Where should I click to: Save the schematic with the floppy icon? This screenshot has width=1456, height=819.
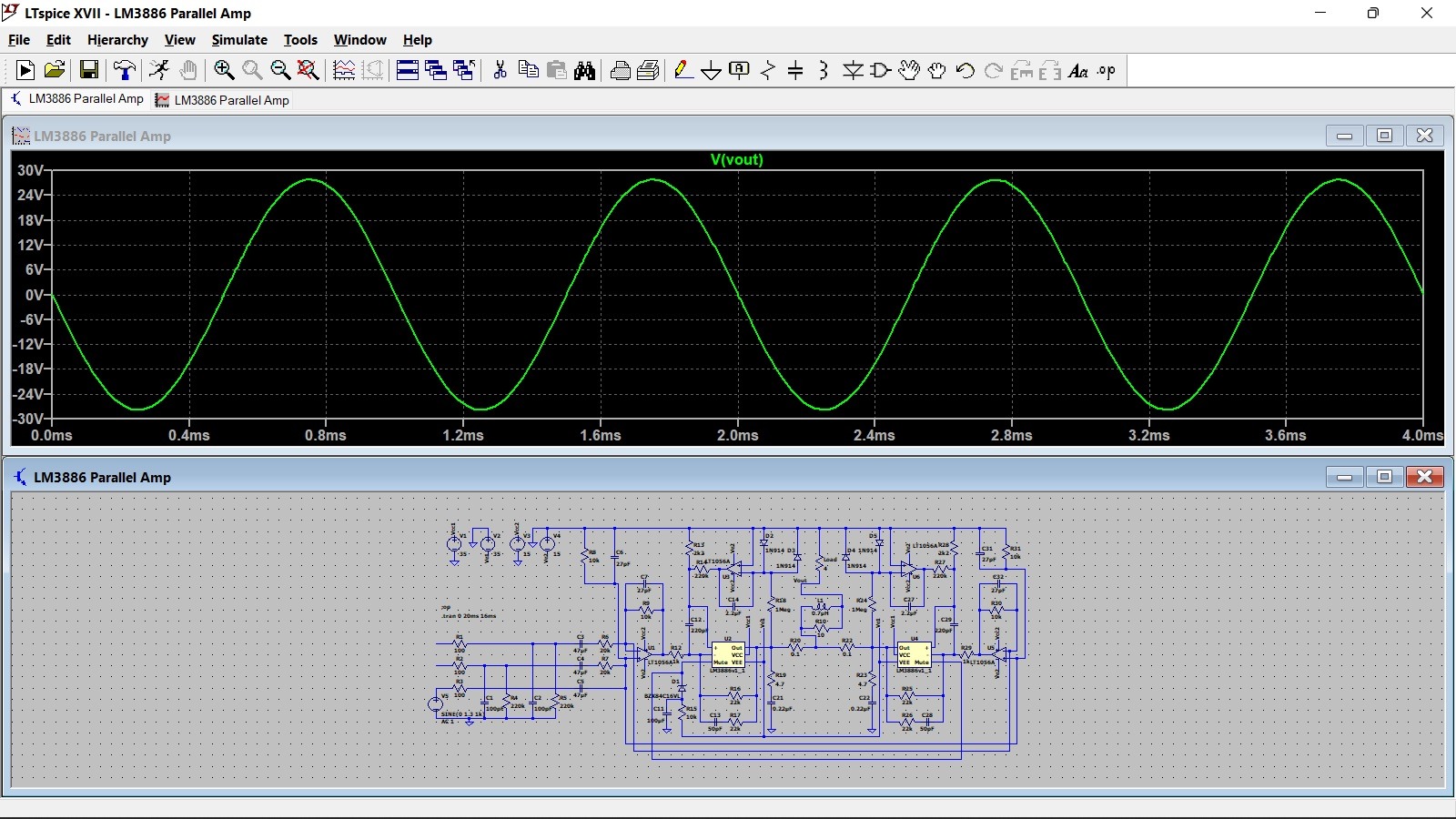pyautogui.click(x=89, y=70)
